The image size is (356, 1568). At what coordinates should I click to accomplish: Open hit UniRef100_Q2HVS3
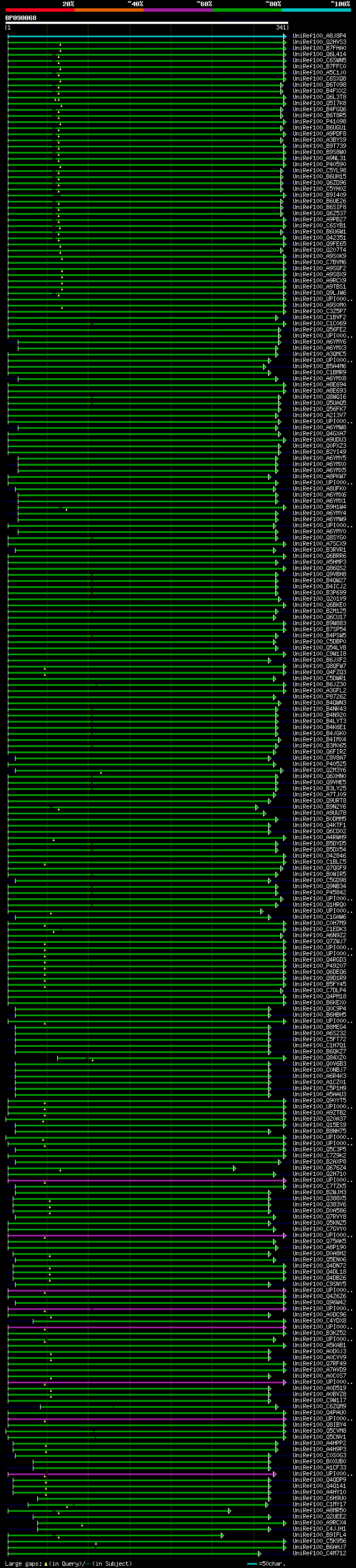tap(319, 42)
